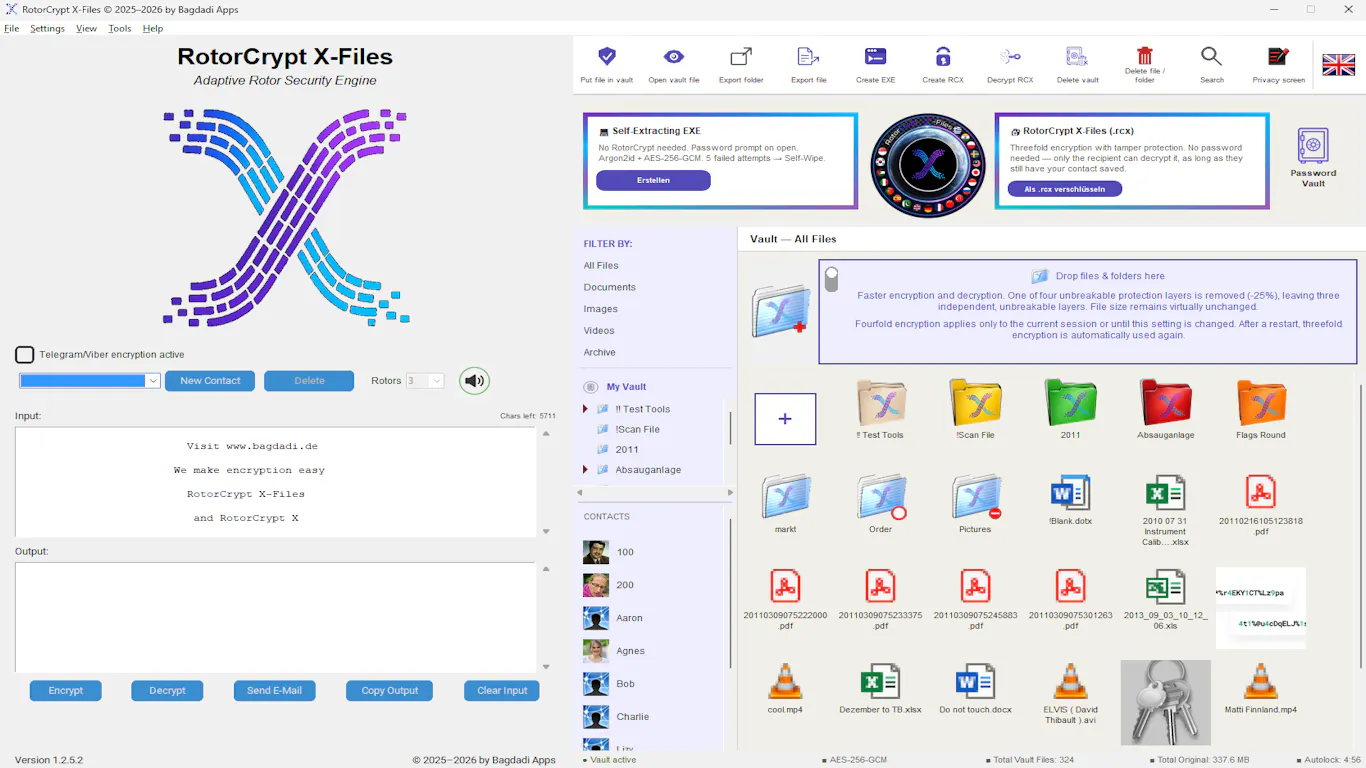Open the !! Test Tools folder icon
Screen dimensions: 1366x768
881,403
